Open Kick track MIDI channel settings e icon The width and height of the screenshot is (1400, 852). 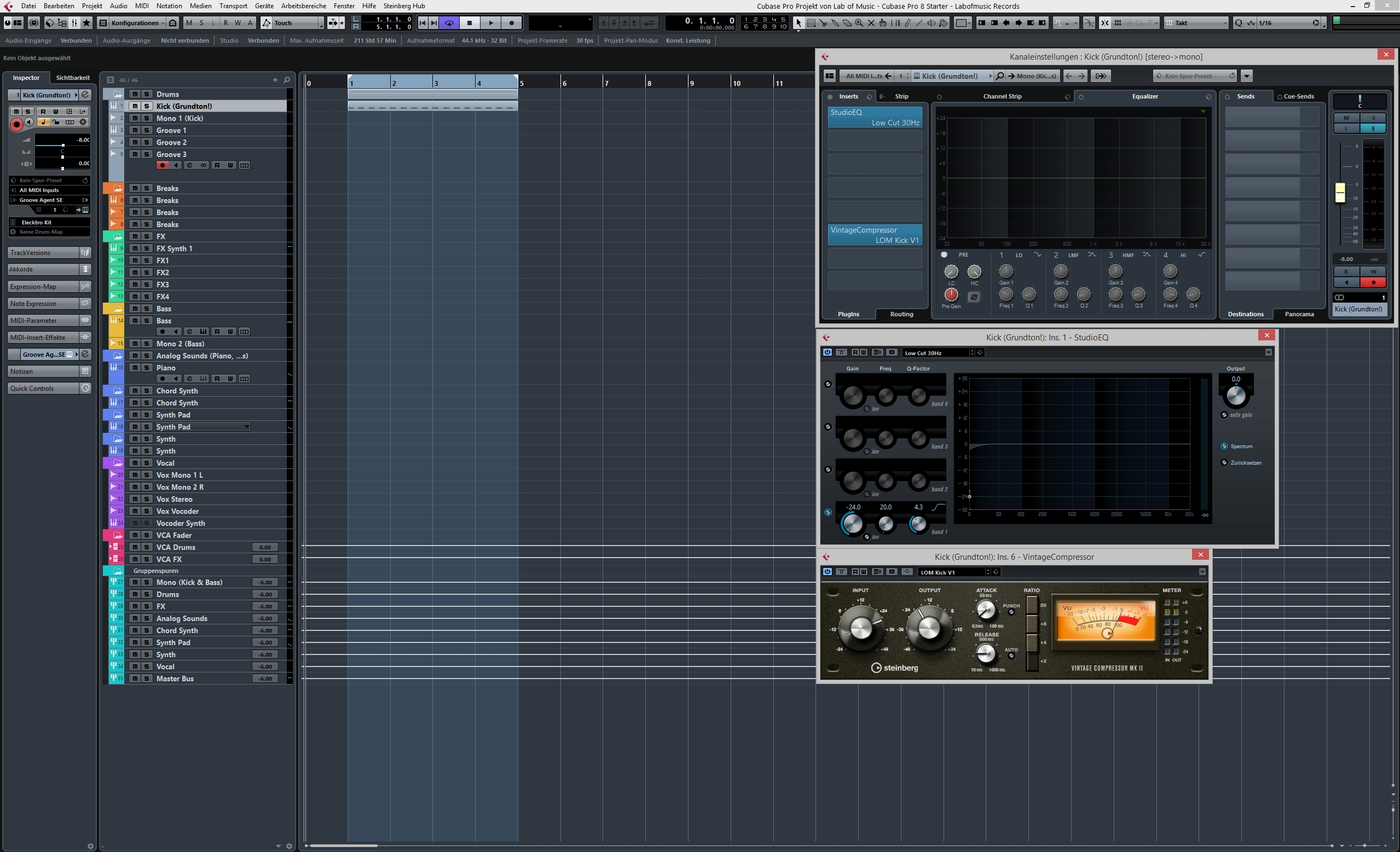(85, 95)
